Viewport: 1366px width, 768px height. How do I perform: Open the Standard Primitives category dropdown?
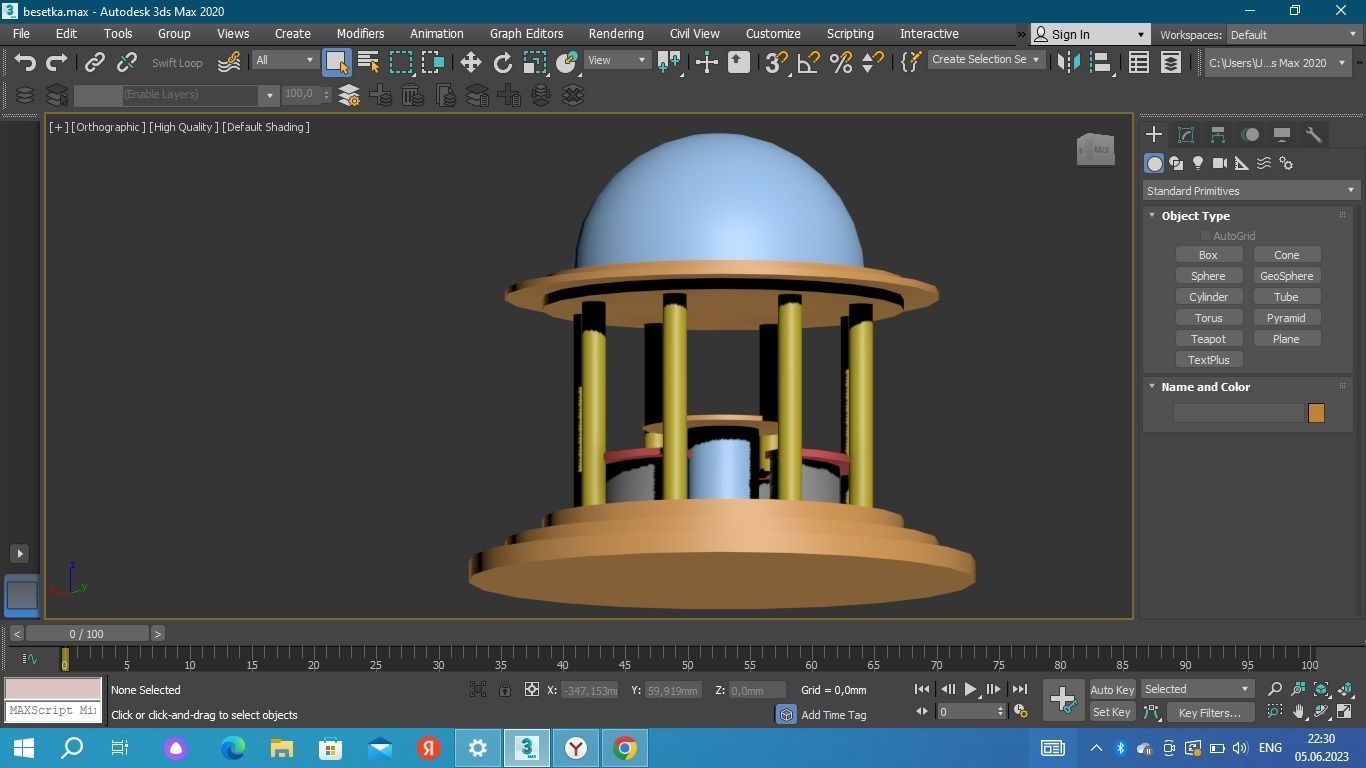coord(1250,191)
